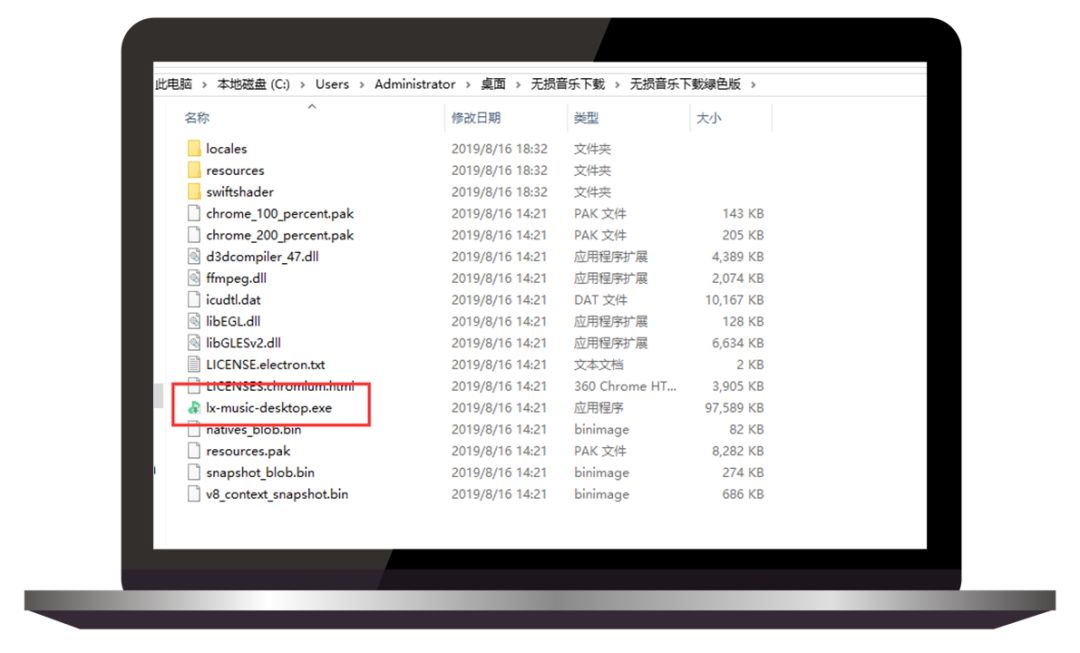The width and height of the screenshot is (1080, 653).
Task: Open the lx-music-desktop.exe application icon
Action: pyautogui.click(x=193, y=408)
